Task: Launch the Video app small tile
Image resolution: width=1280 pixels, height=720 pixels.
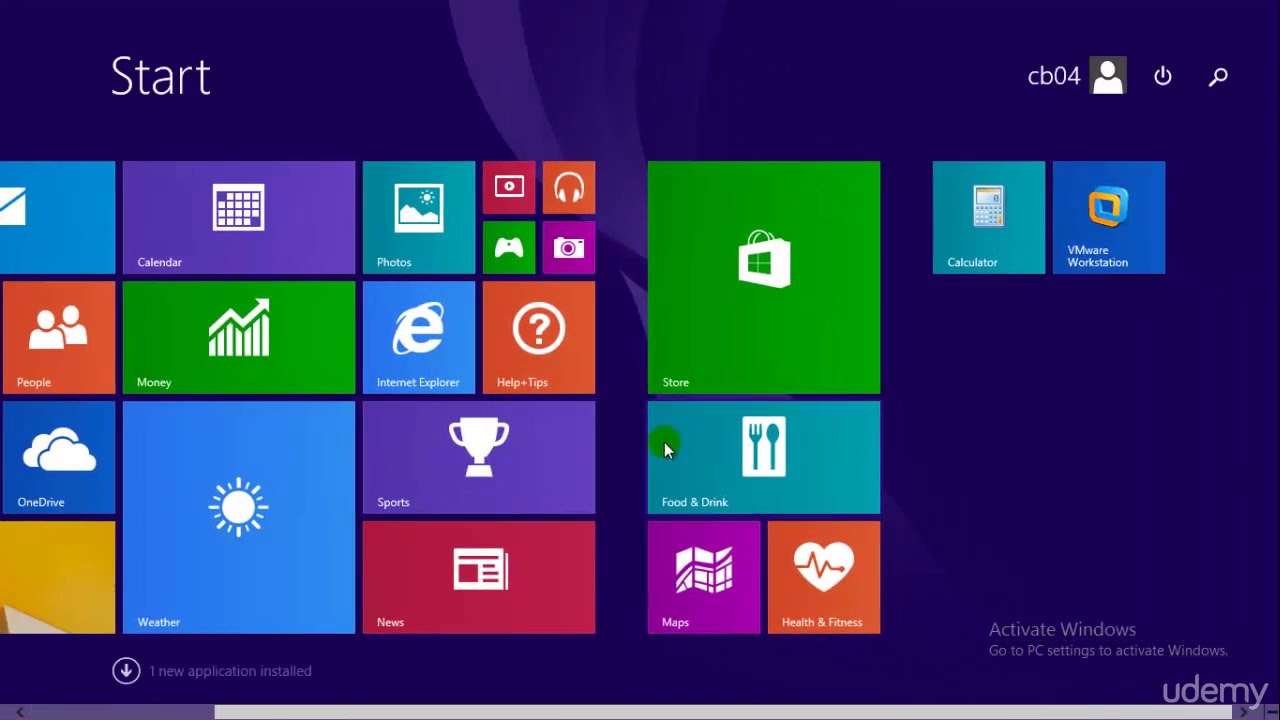Action: [509, 187]
